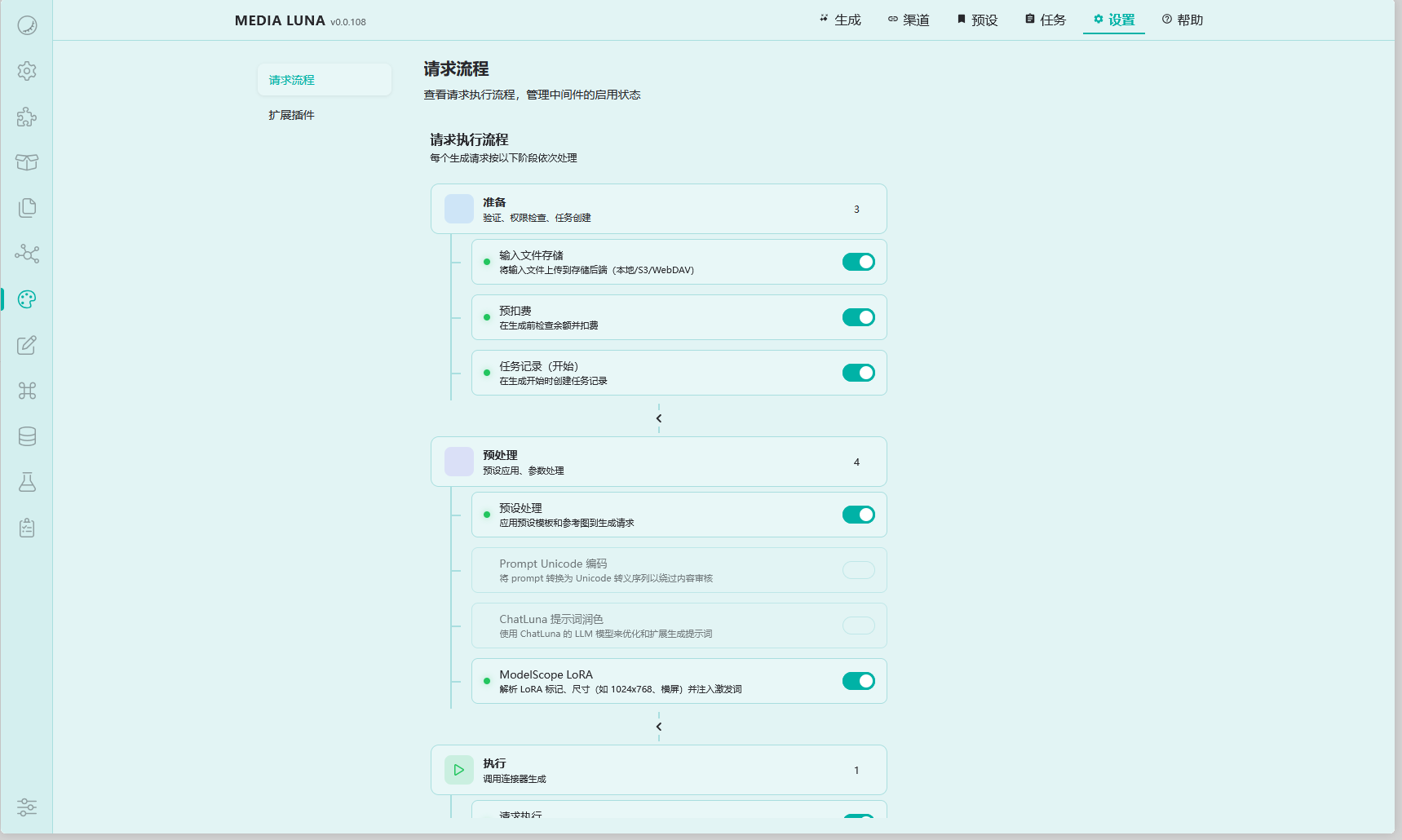Click the palette icon in left sidebar
Viewport: 1402px width, 840px height.
[x=27, y=299]
